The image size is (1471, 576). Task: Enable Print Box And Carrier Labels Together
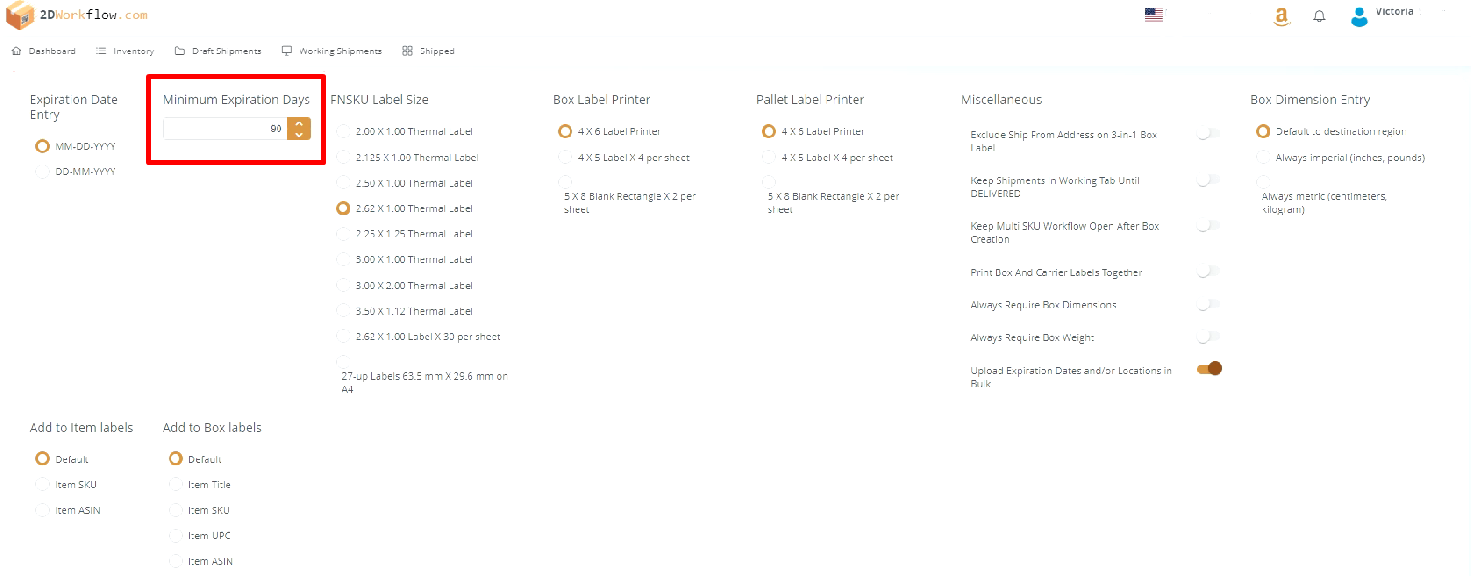click(1209, 271)
